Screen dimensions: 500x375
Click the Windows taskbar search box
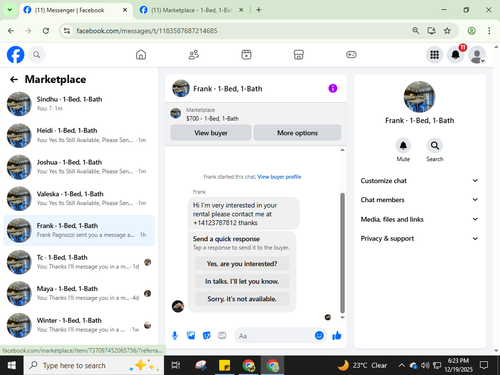[94, 365]
